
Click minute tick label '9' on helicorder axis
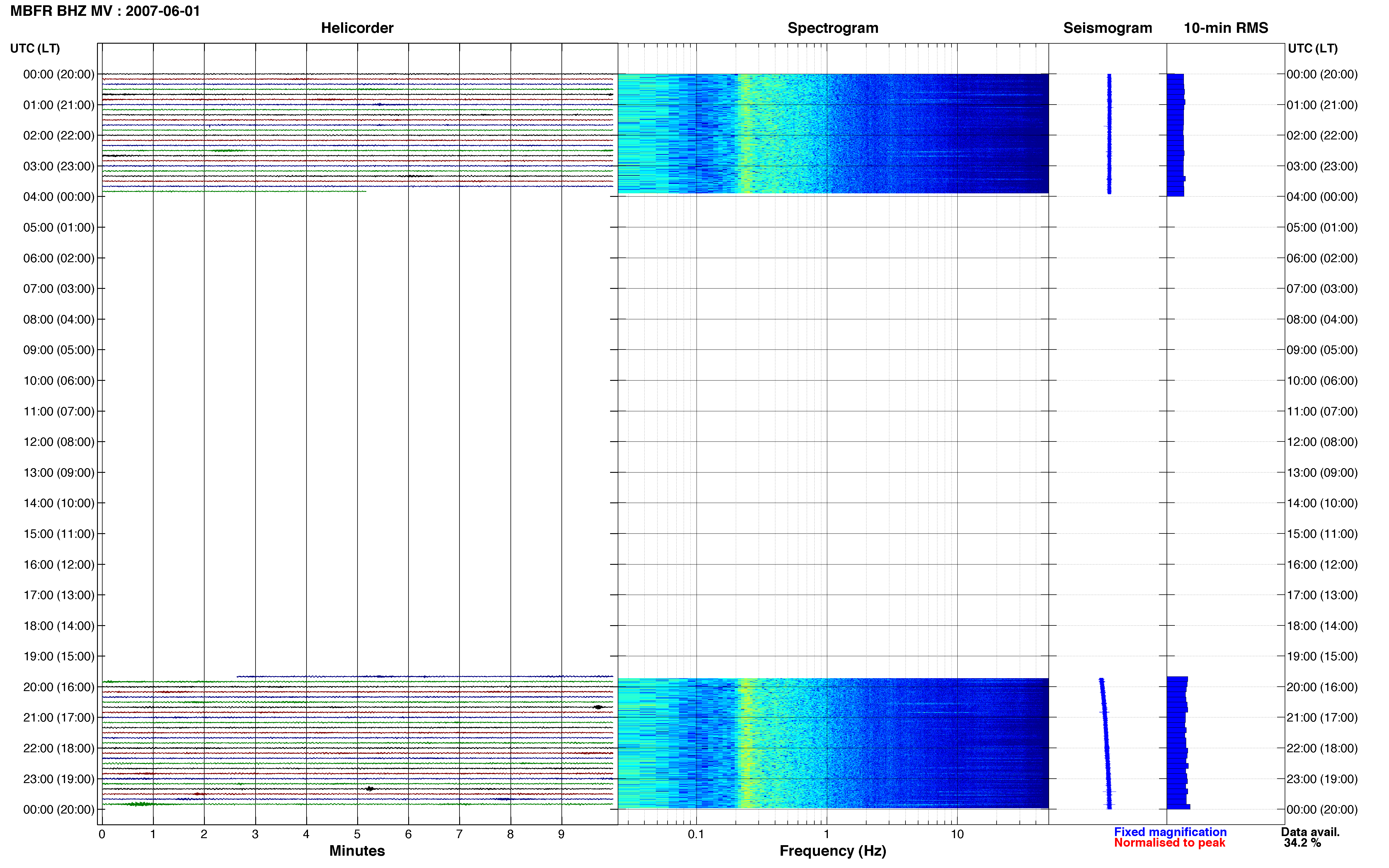tap(561, 834)
